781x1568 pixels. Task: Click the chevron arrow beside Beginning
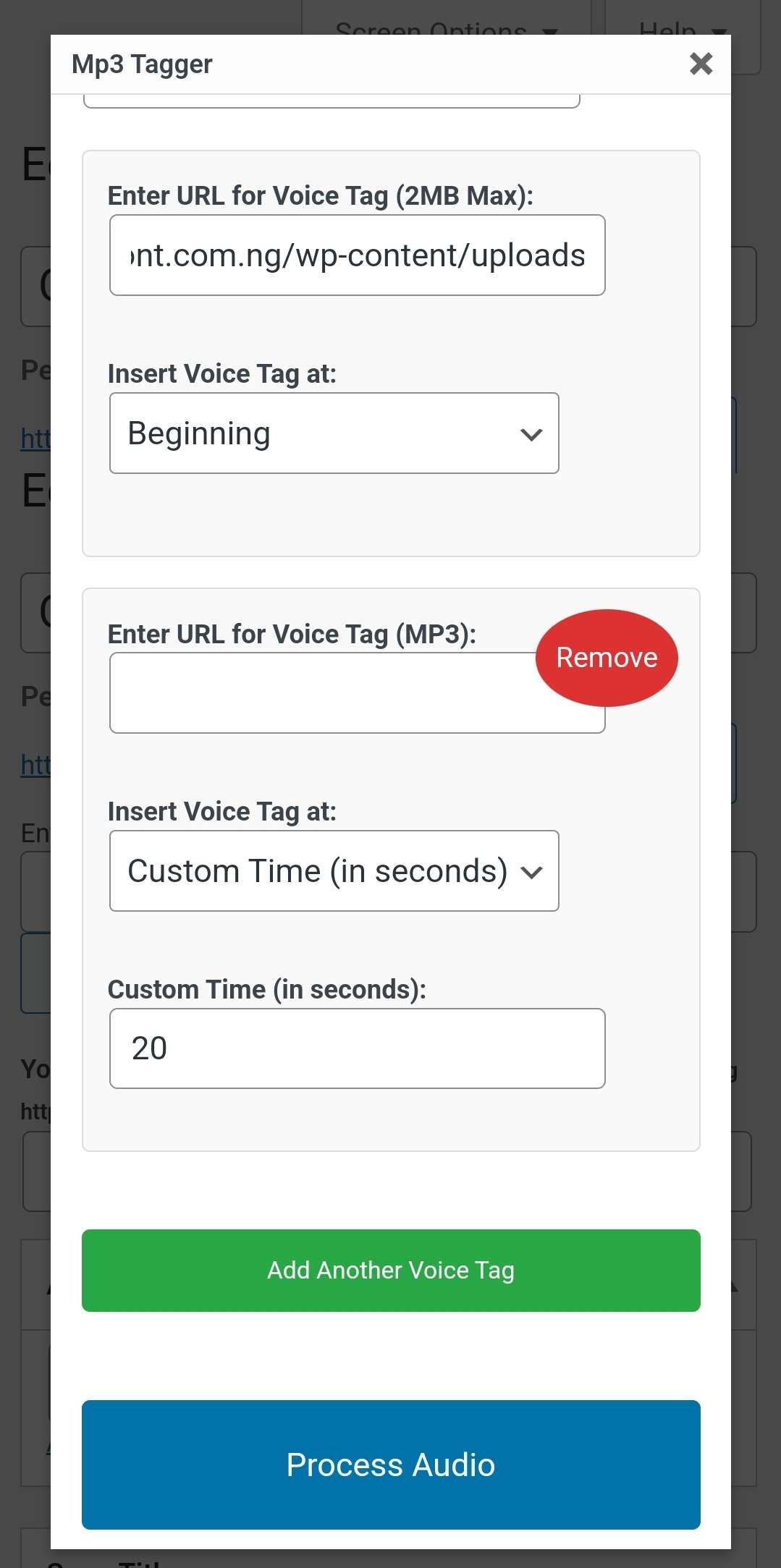(531, 434)
